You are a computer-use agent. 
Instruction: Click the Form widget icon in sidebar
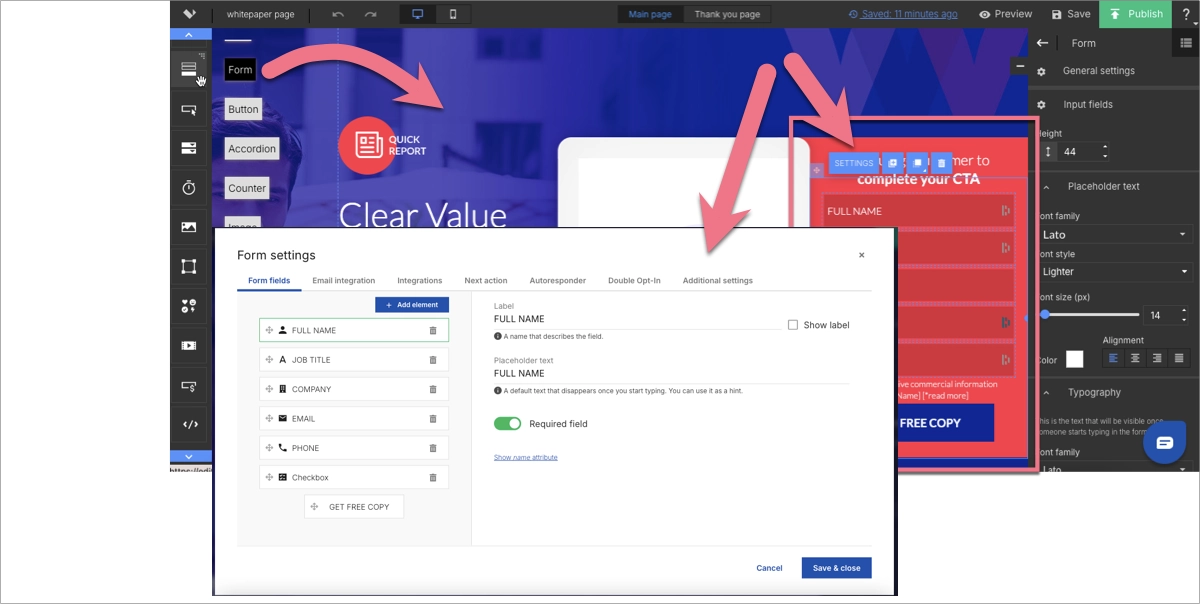pos(188,69)
